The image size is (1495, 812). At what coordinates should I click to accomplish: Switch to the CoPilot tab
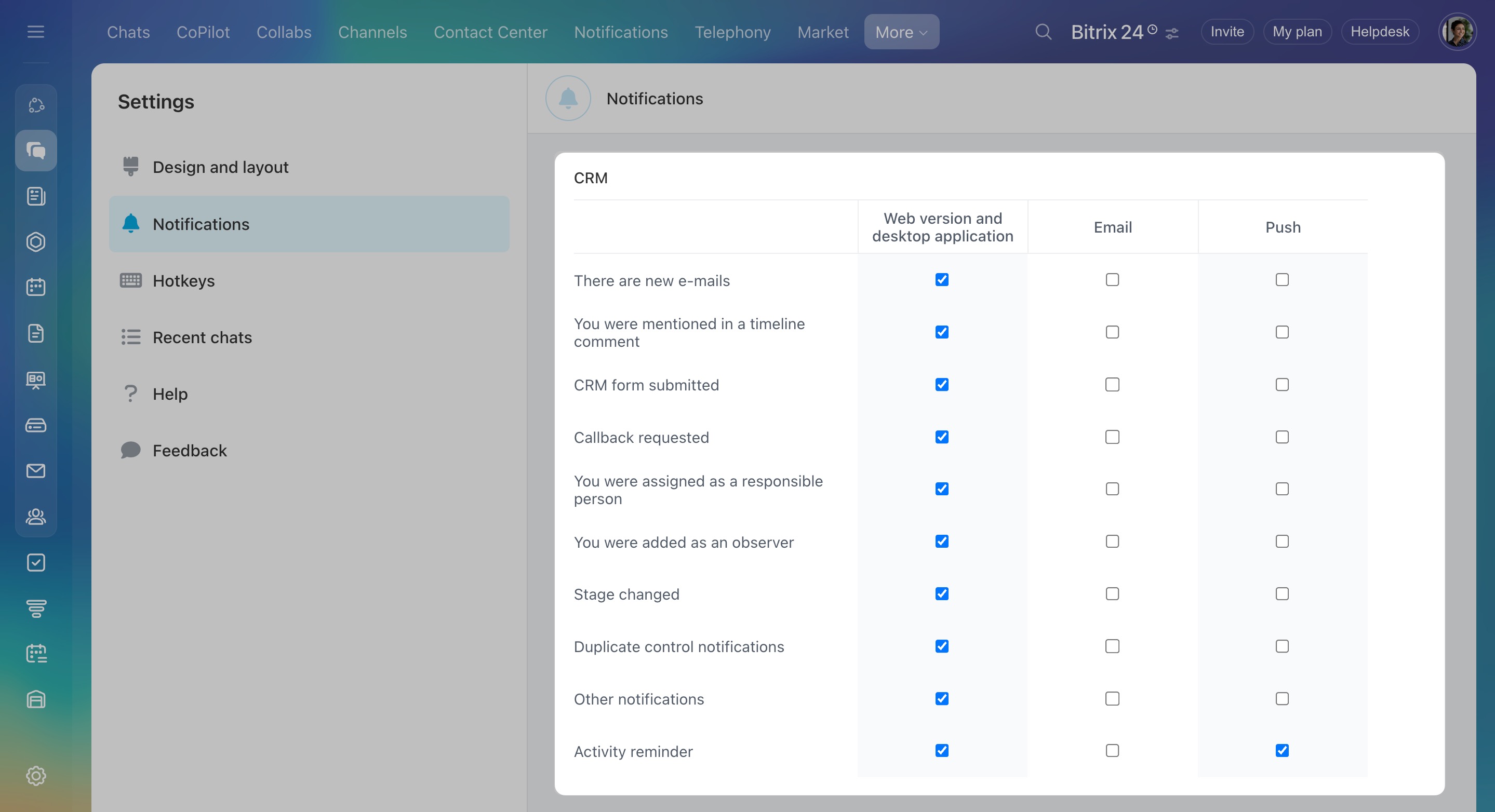[203, 32]
